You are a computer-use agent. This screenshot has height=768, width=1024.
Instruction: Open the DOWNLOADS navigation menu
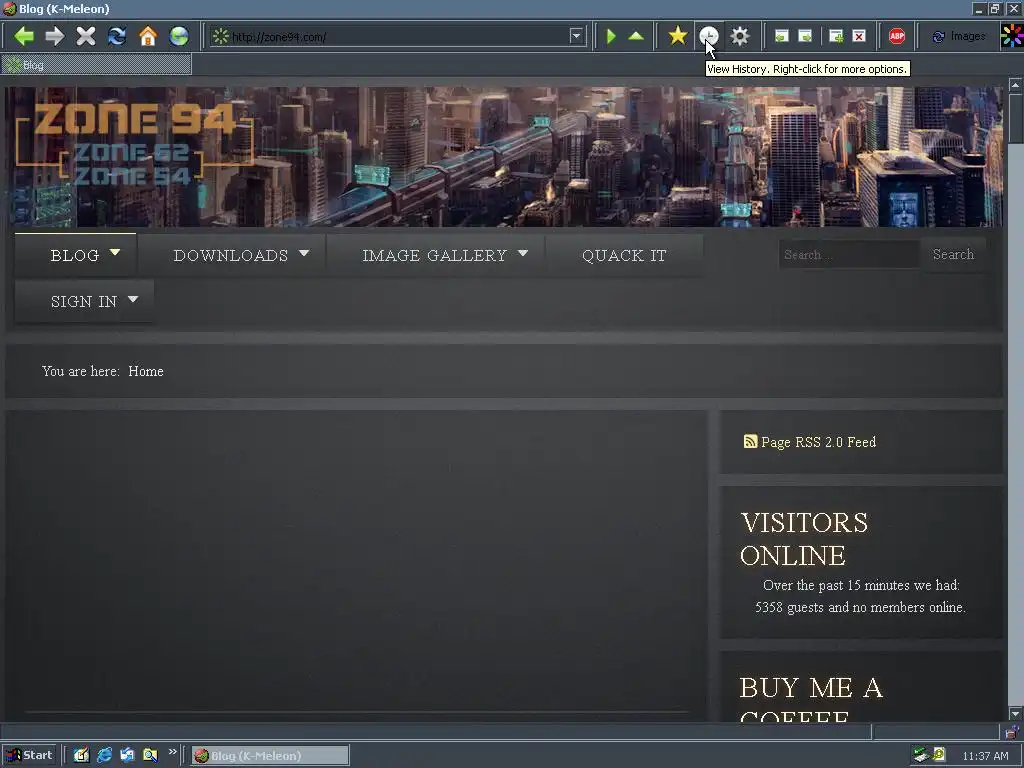point(231,255)
